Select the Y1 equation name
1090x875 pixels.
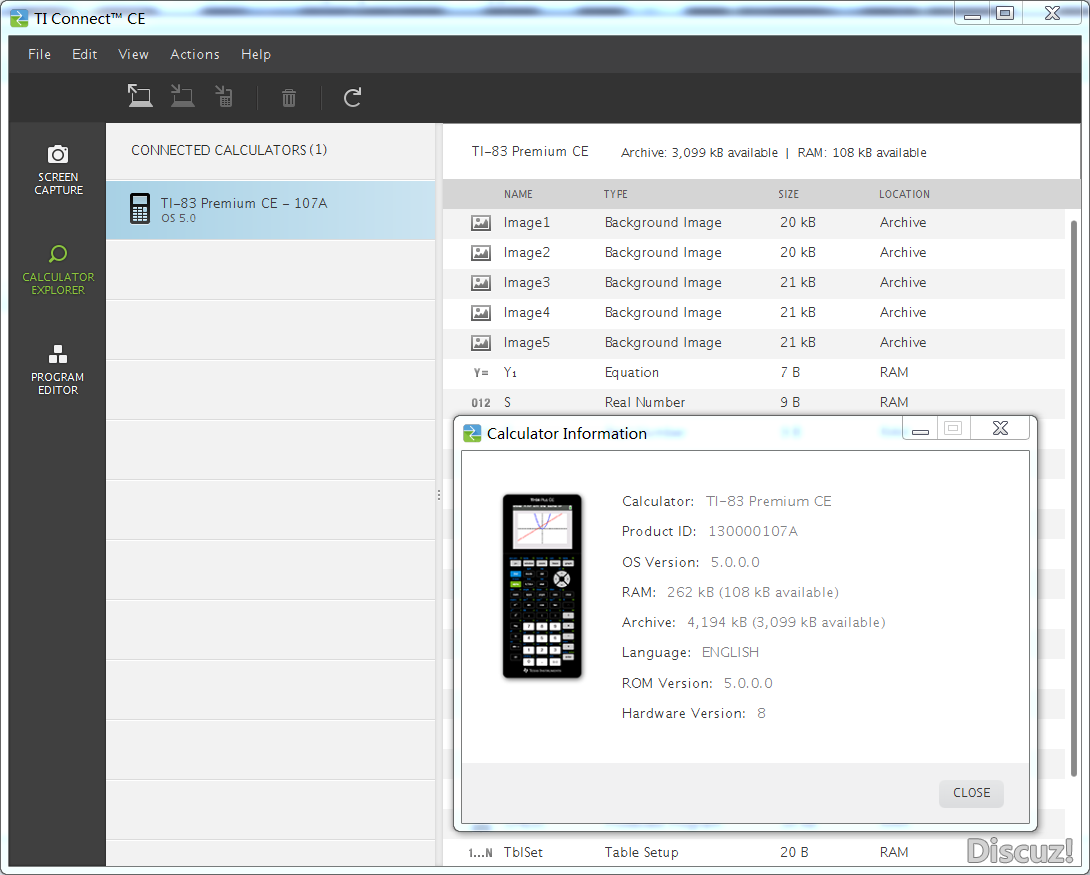tap(510, 373)
